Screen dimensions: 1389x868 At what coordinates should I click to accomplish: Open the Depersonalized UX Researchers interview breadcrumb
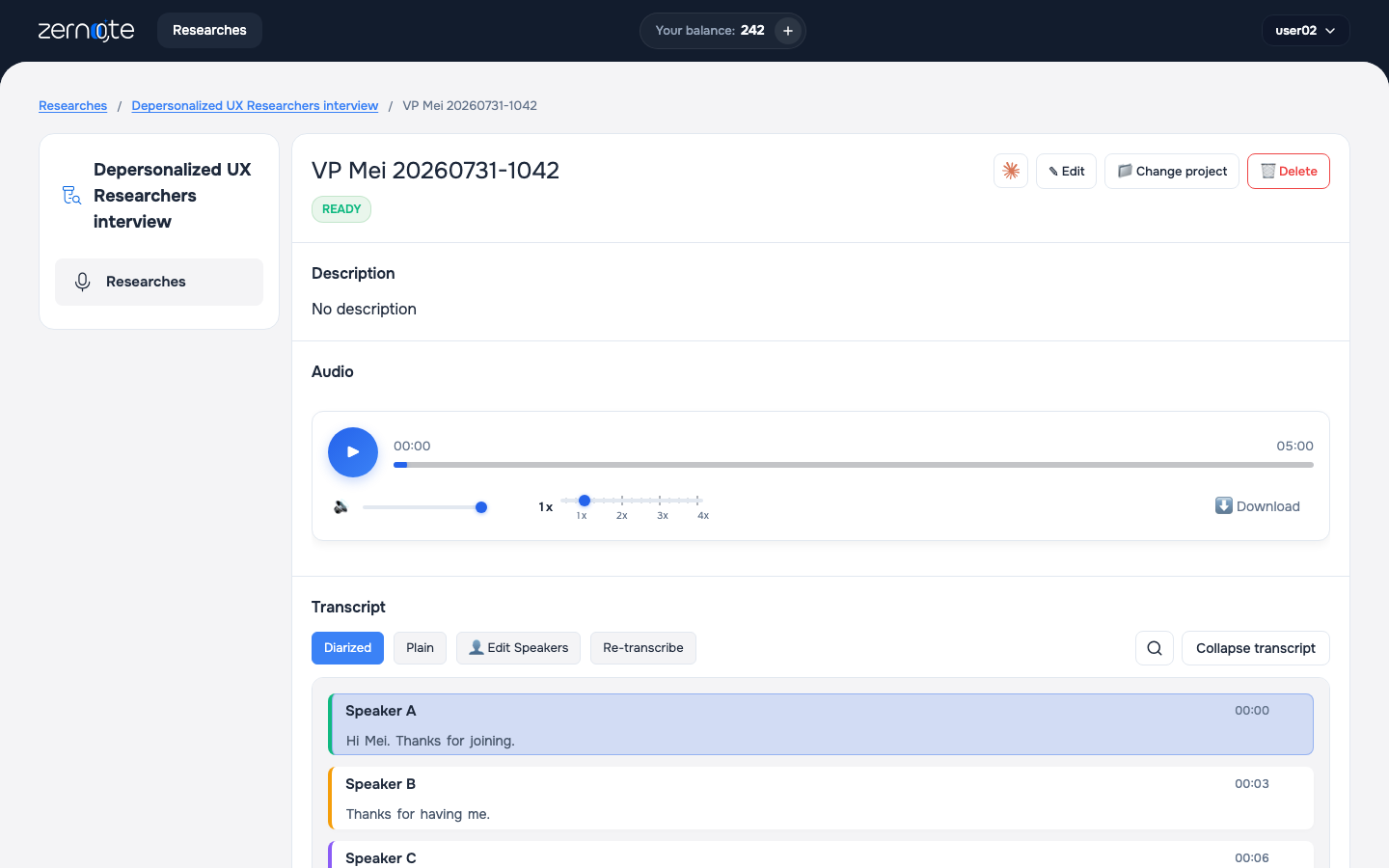255,106
